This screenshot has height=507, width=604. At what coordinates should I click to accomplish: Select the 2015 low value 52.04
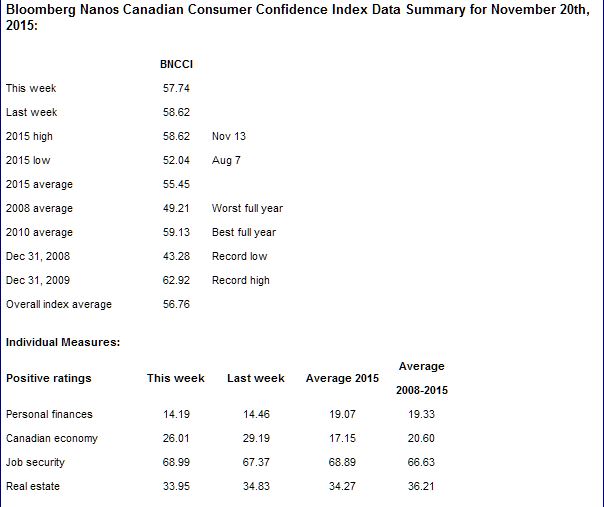click(x=176, y=160)
